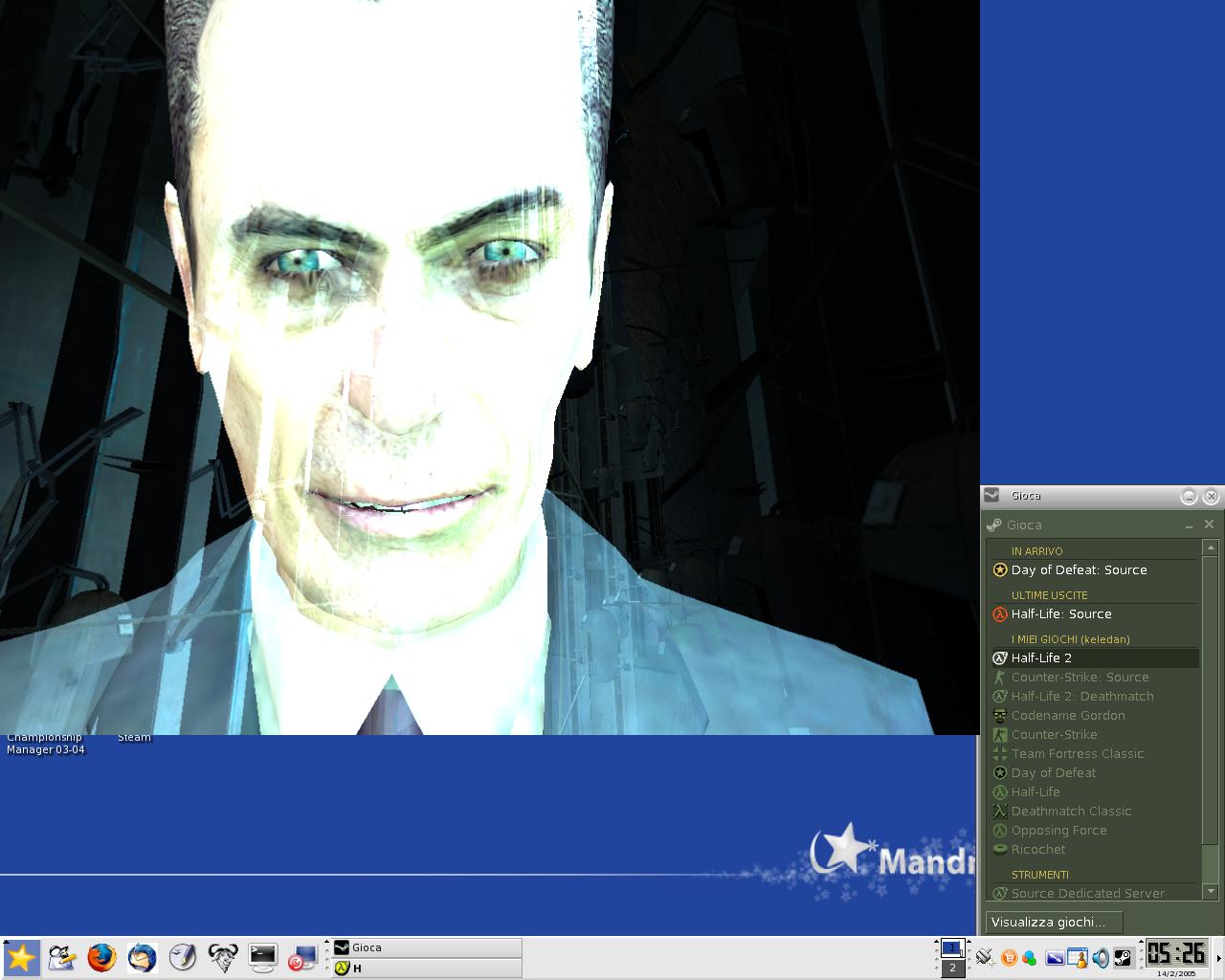Click the GNU head launcher icon
Image resolution: width=1225 pixels, height=980 pixels.
(223, 957)
